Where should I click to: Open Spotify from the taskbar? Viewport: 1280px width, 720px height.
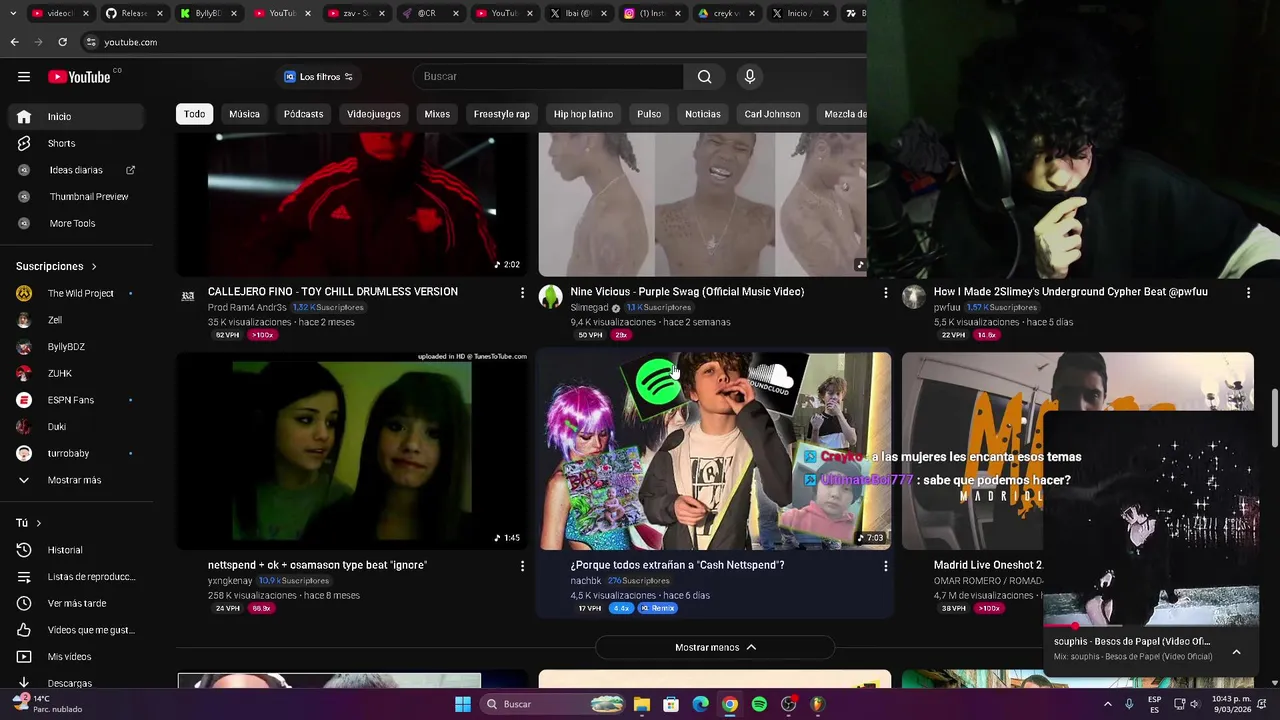click(759, 704)
